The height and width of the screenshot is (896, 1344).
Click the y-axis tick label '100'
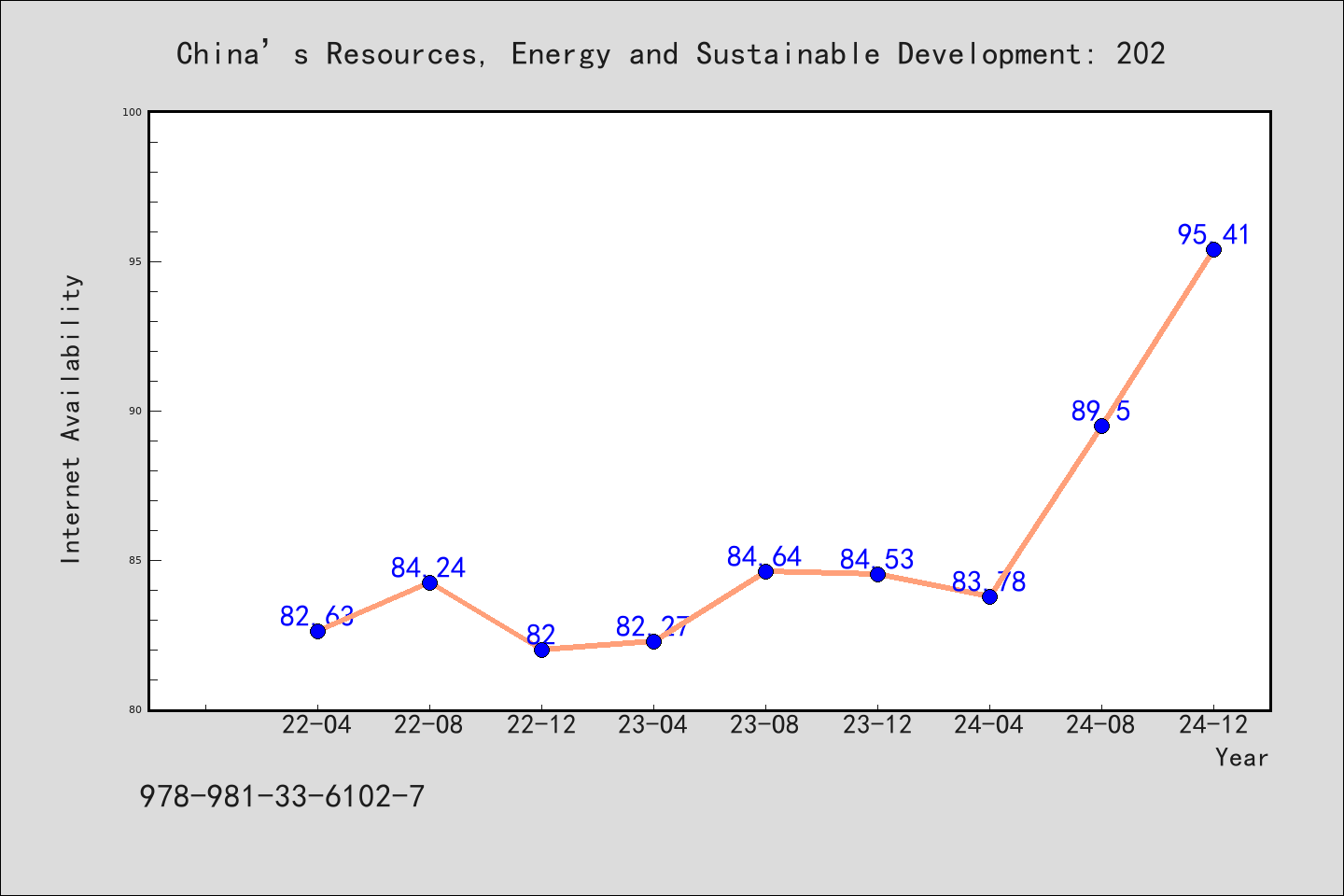[x=133, y=112]
